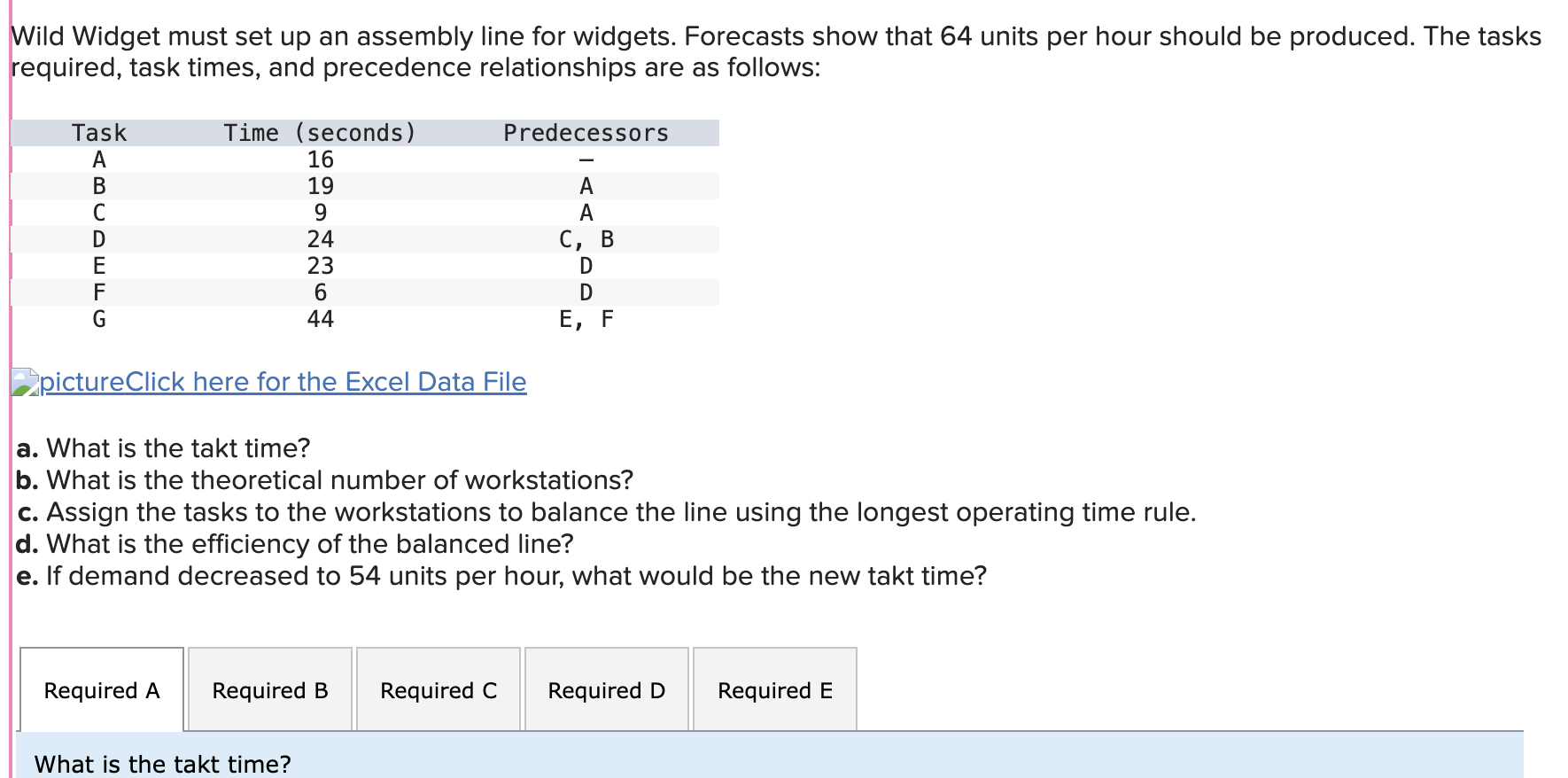Click question a about takt time
The height and width of the screenshot is (778, 1568).
click(162, 448)
